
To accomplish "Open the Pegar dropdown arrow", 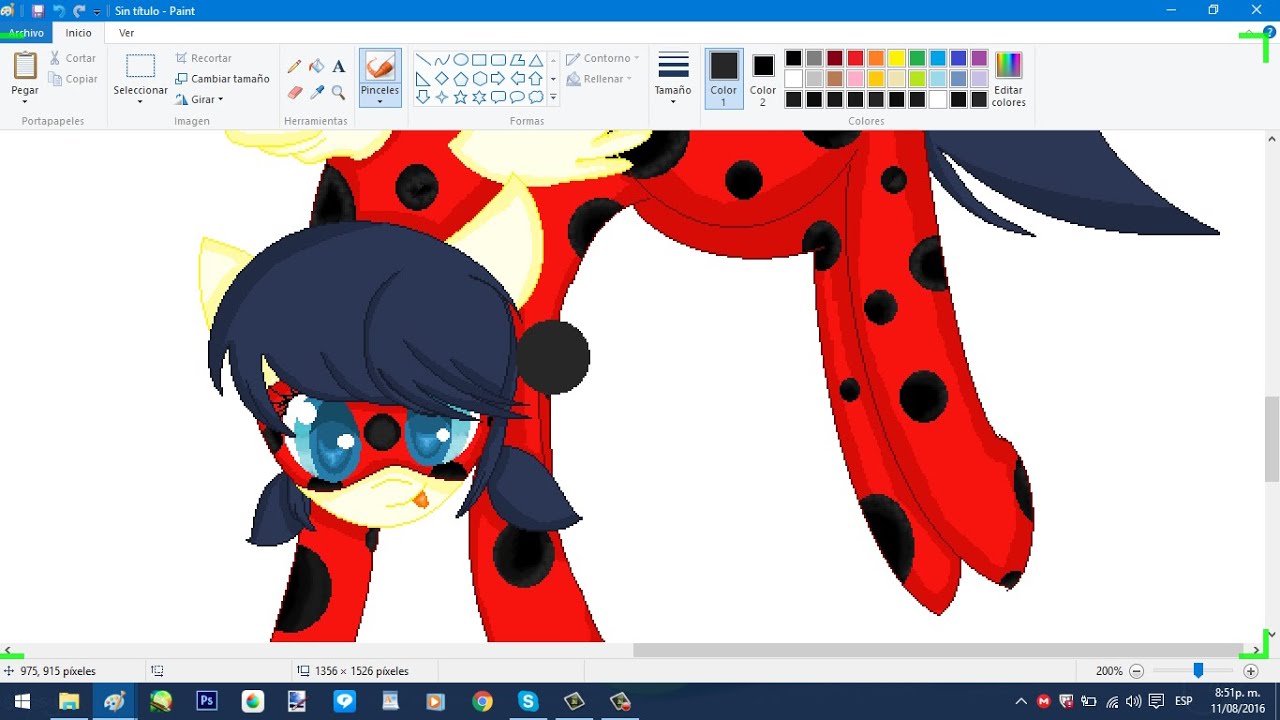I will coord(25,101).
